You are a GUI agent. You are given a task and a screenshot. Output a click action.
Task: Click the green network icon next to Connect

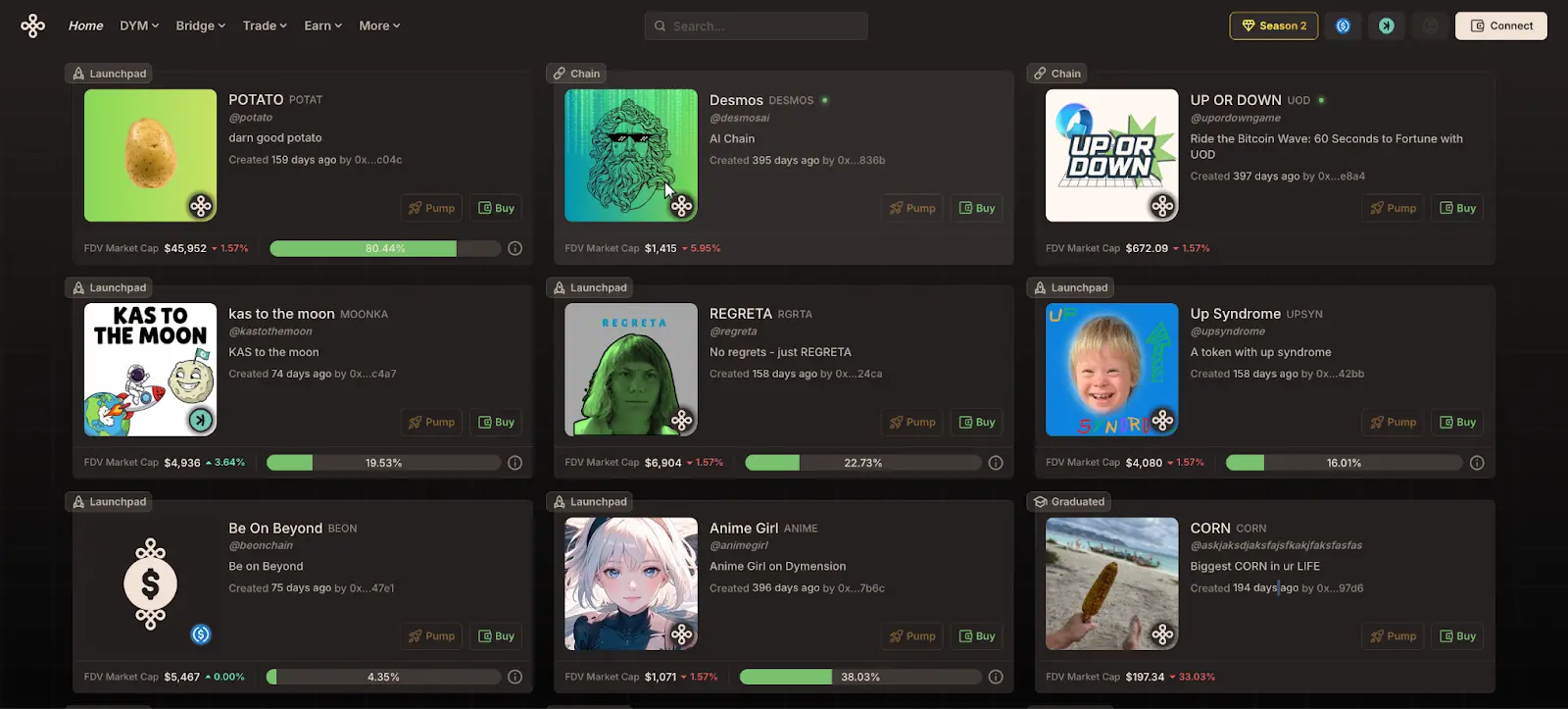[1386, 25]
